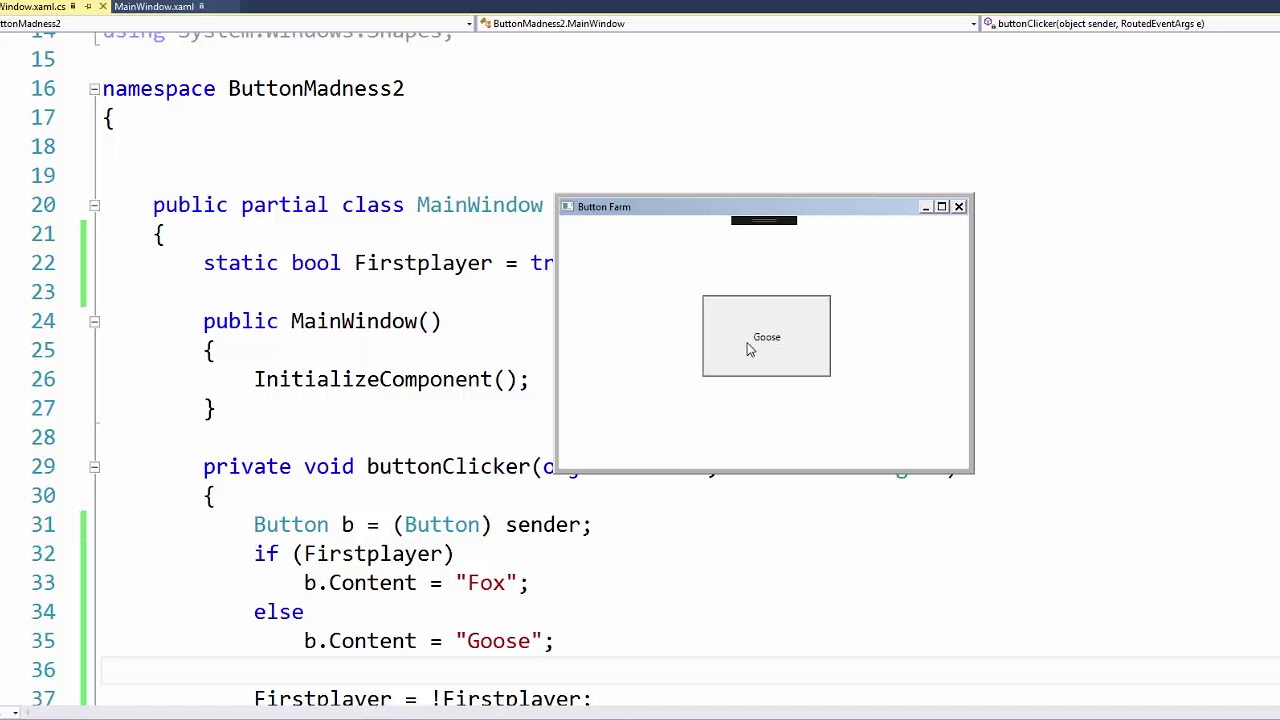Click the black debug bar in Button Farm
Viewport: 1280px width, 720px height.
(764, 221)
